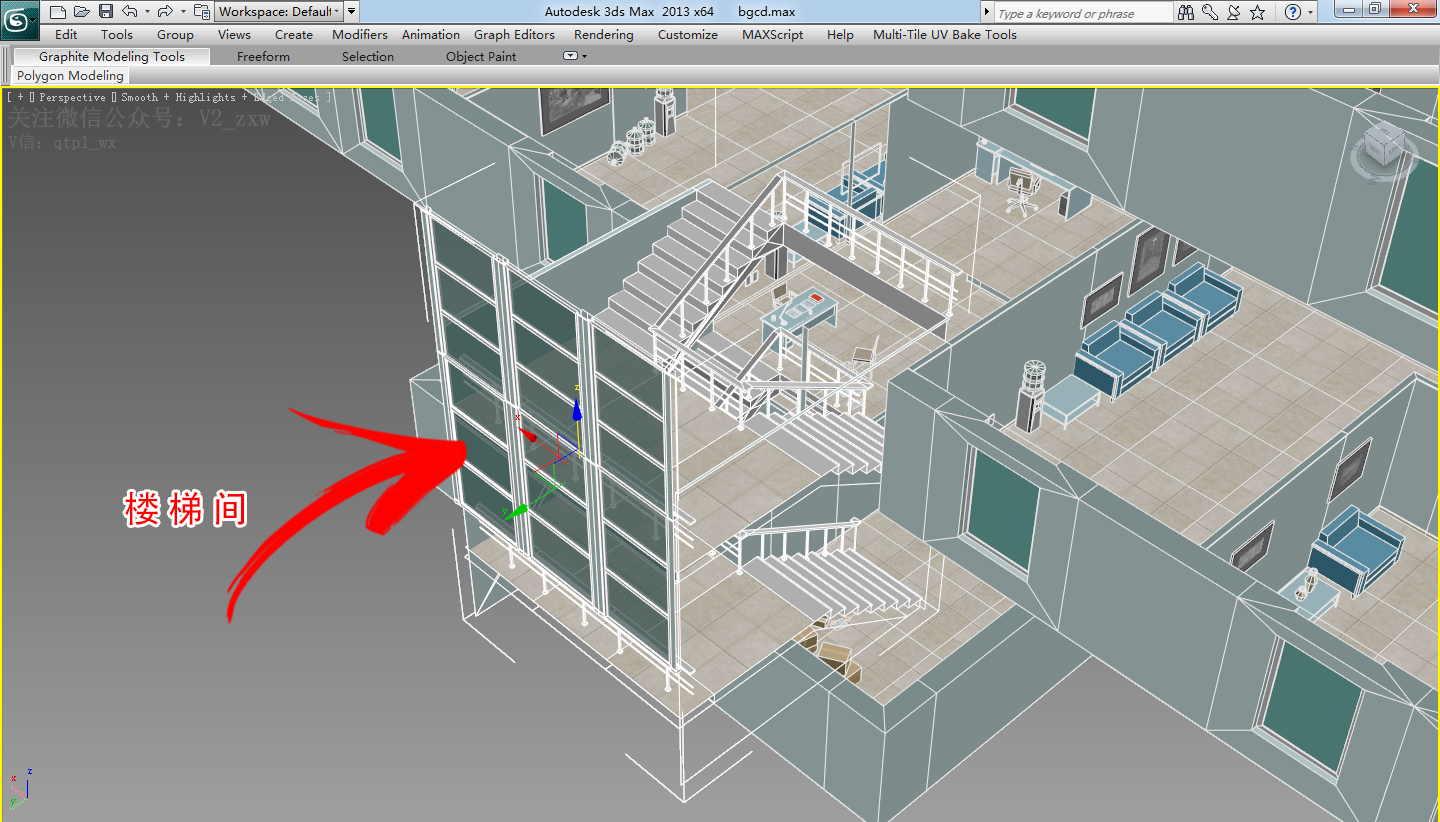Open the Create menu
This screenshot has width=1440, height=822.
coord(294,34)
